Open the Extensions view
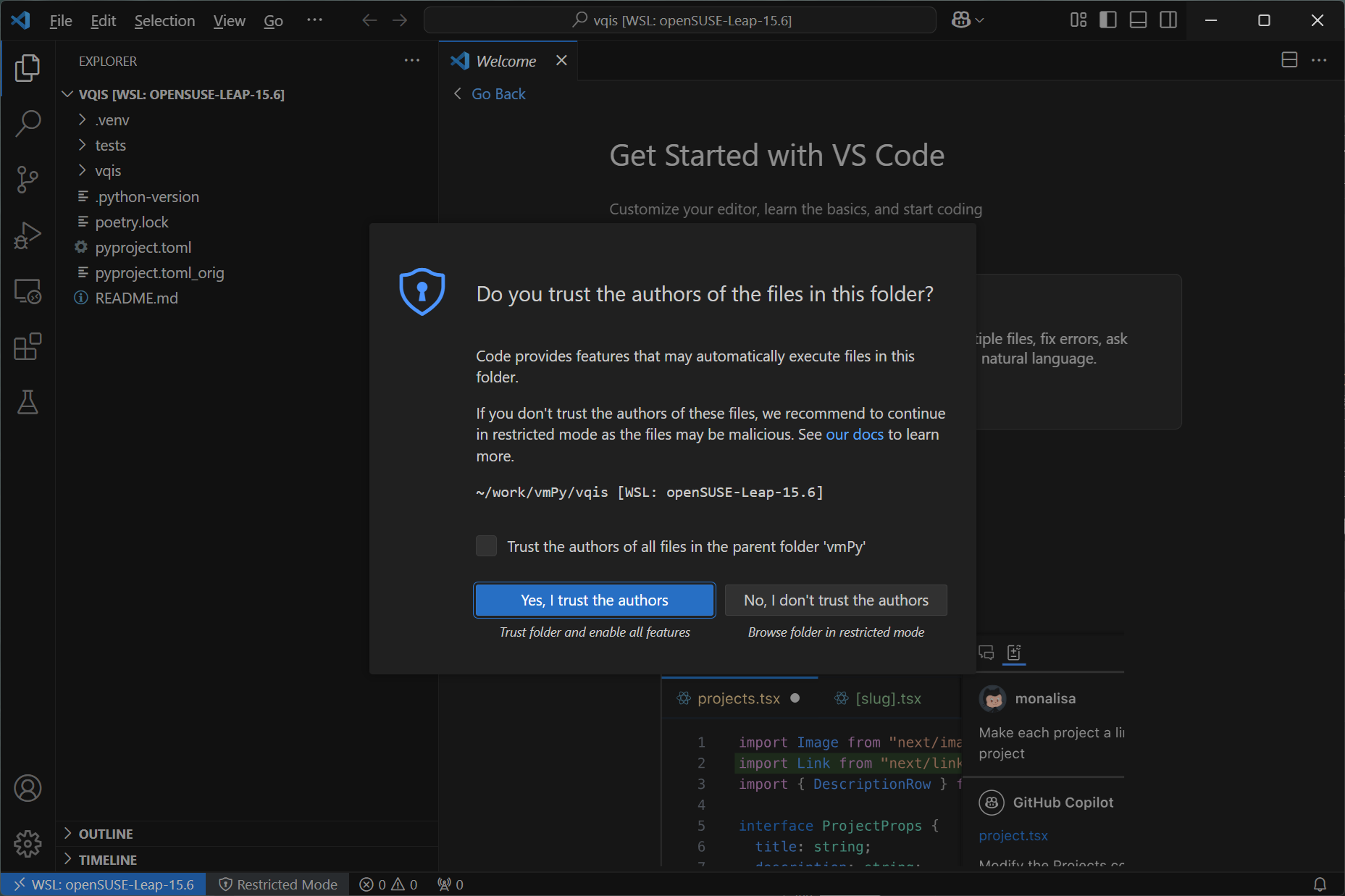1345x896 pixels. [28, 346]
